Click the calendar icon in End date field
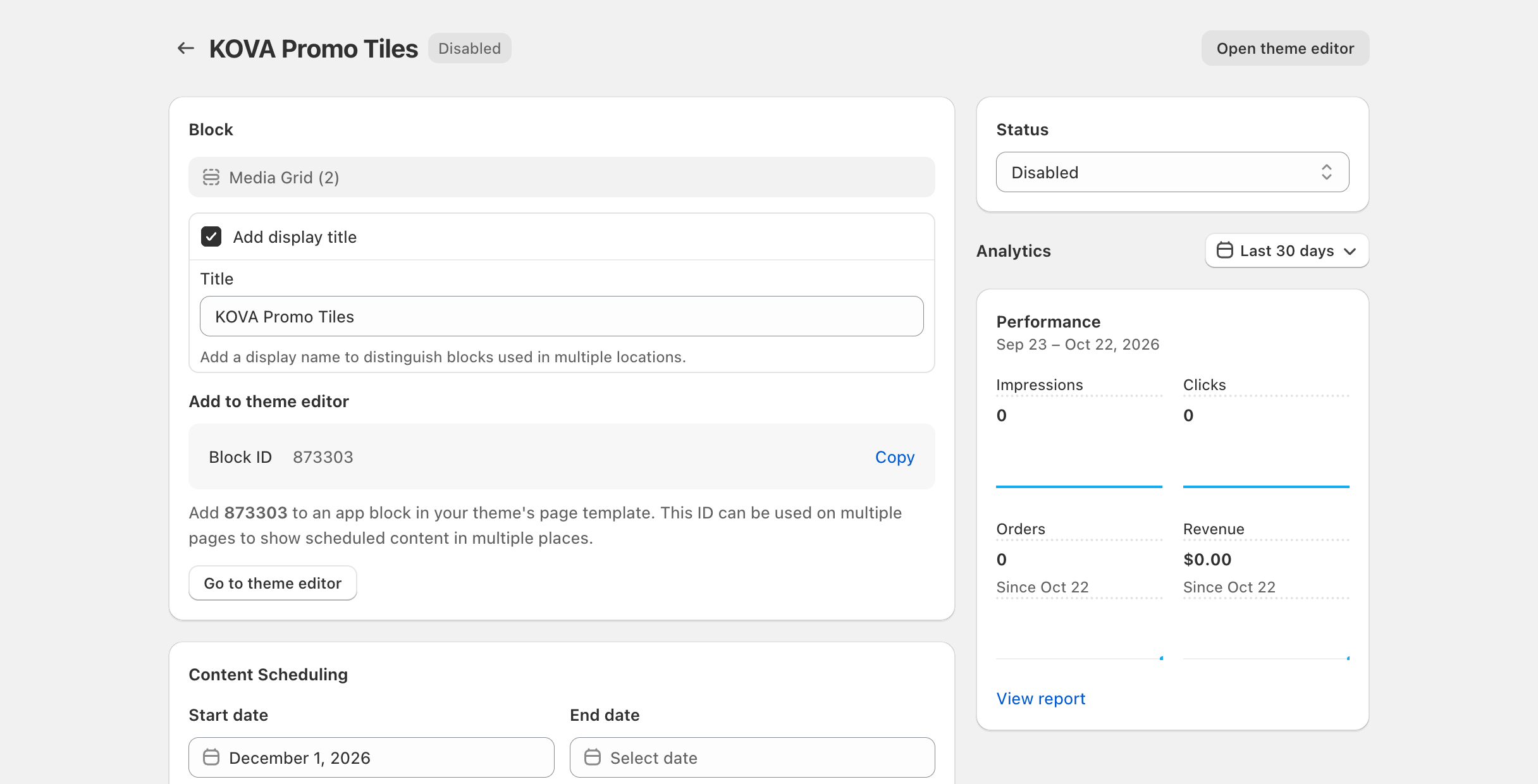This screenshot has height=784, width=1538. [x=593, y=757]
